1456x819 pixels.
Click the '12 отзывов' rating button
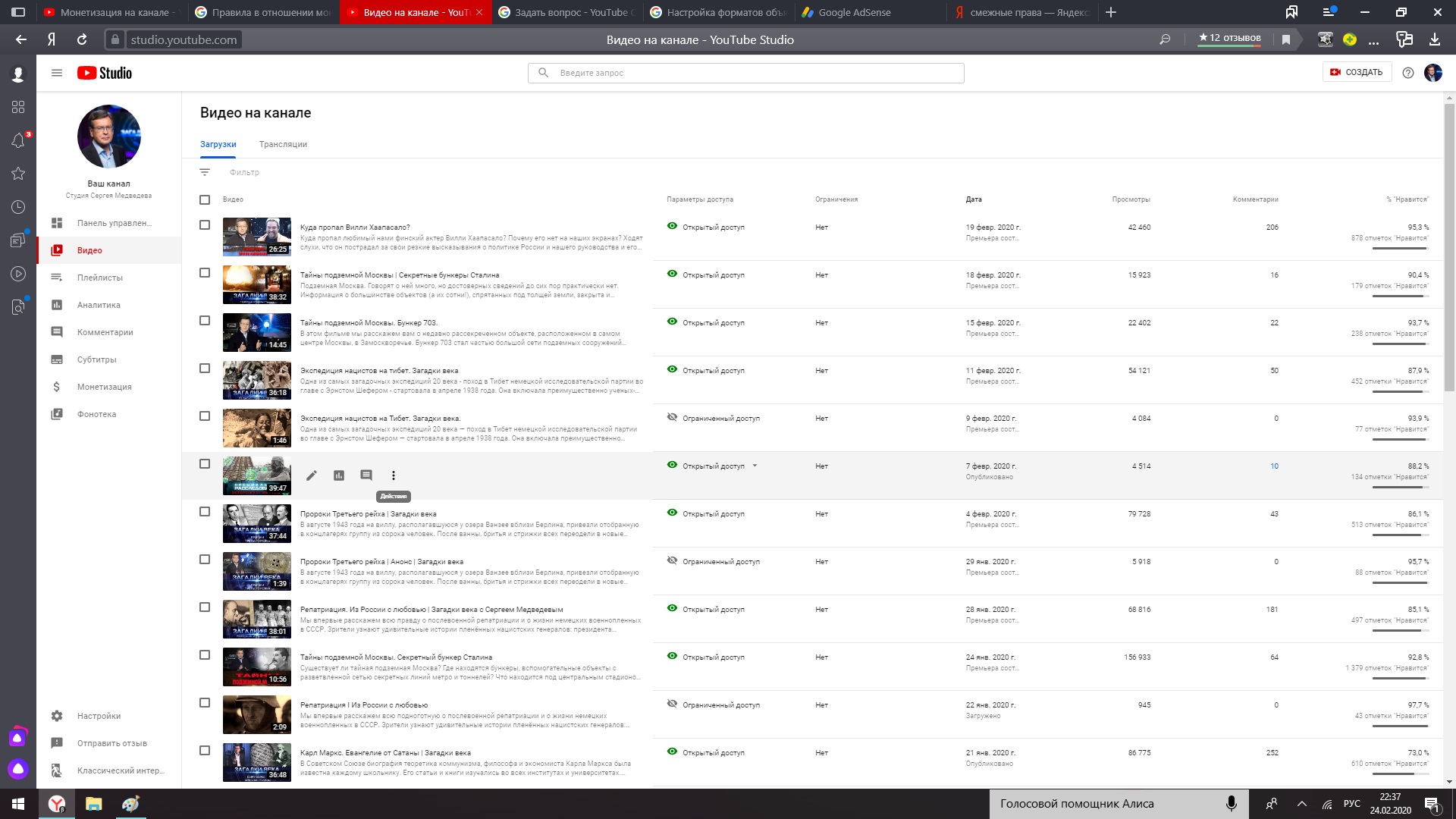pos(1229,38)
